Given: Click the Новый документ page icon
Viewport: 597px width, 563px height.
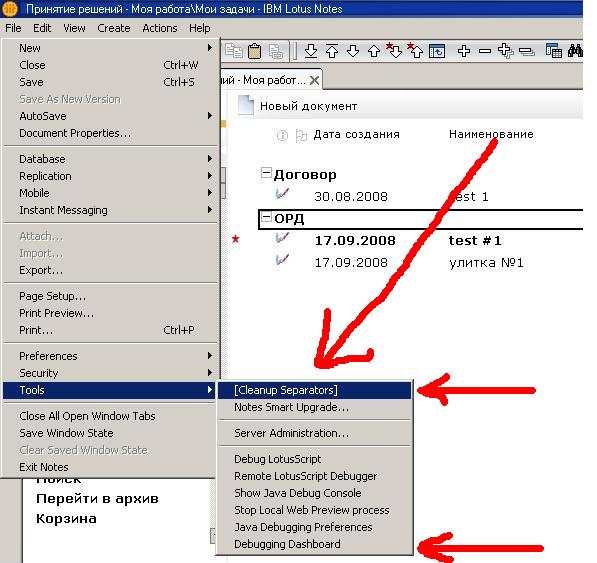Looking at the screenshot, I should pos(246,105).
